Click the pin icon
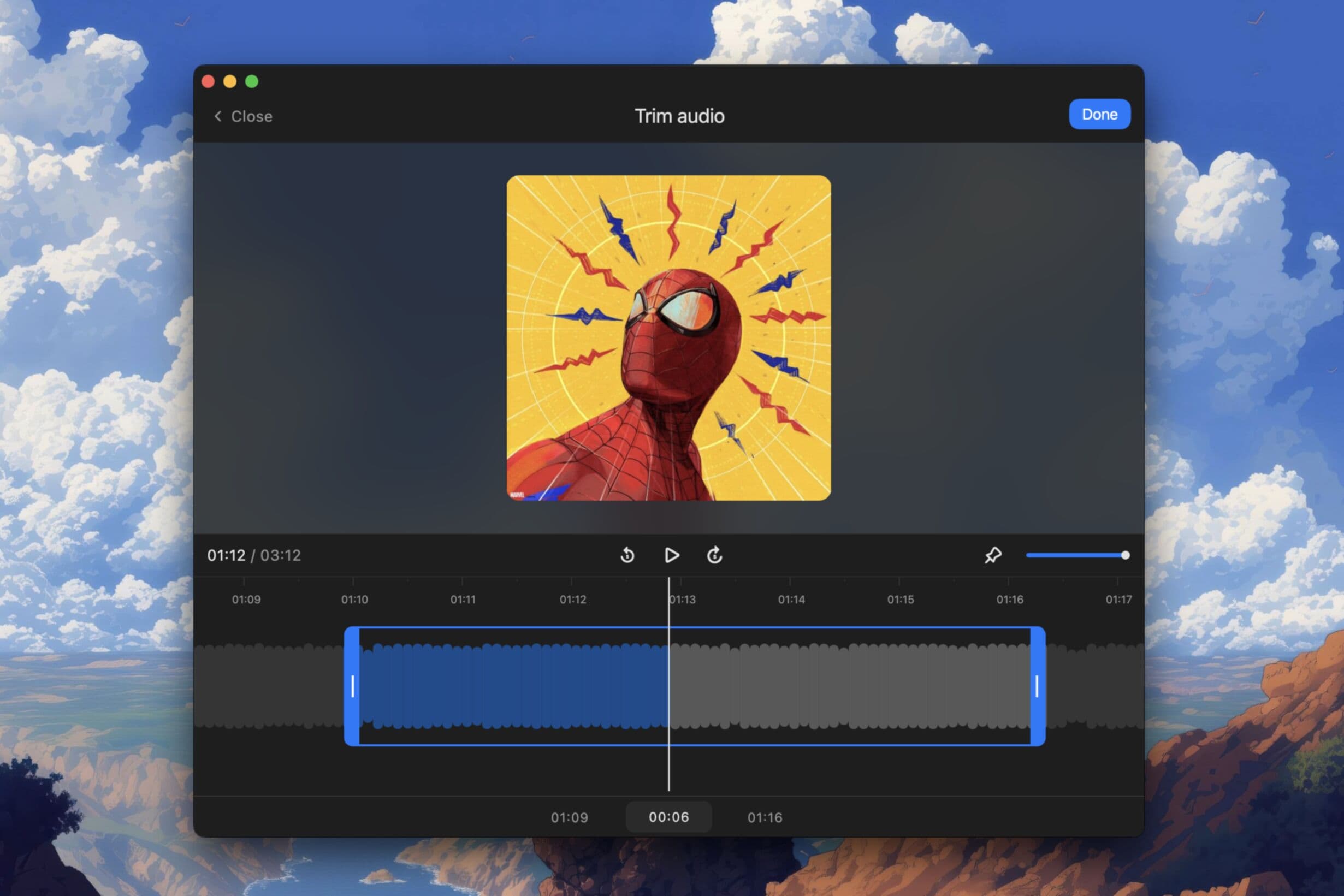The width and height of the screenshot is (1344, 896). click(993, 555)
